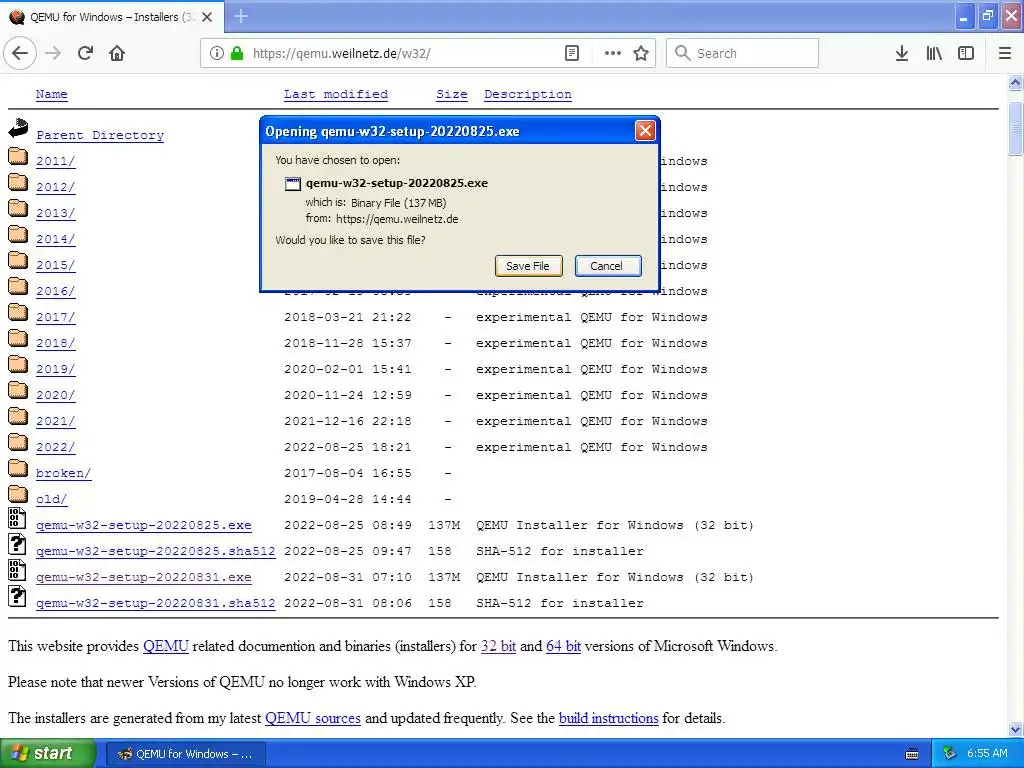
Task: Open the 2015/ directory link
Action: pos(56,265)
